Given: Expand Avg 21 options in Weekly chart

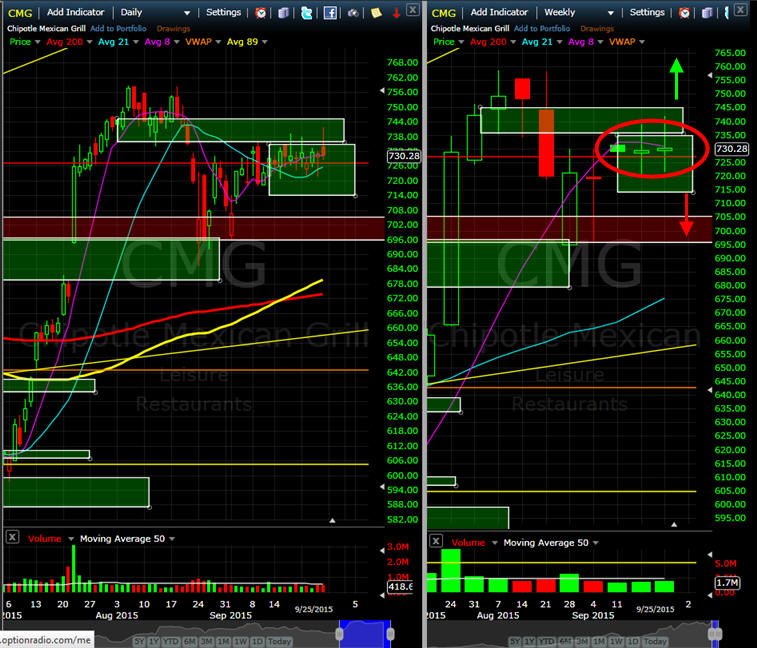Looking at the screenshot, I should (x=560, y=42).
